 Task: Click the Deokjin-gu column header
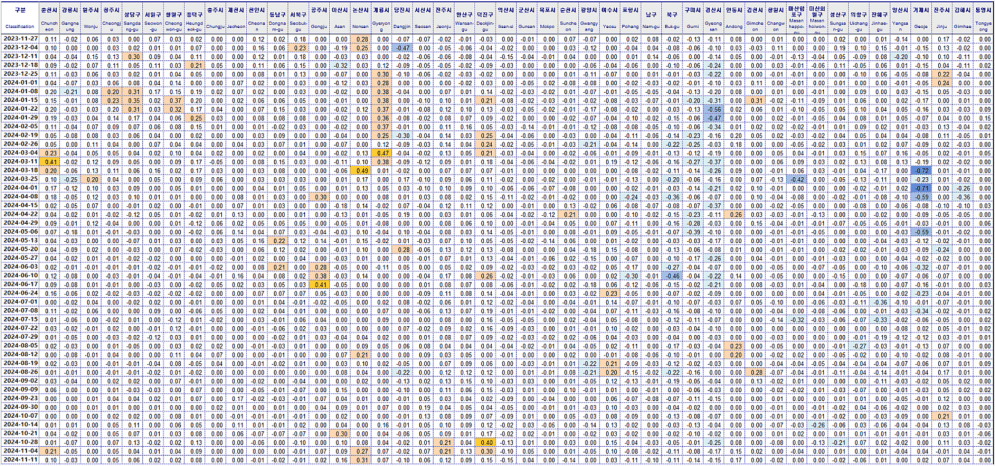pos(486,19)
